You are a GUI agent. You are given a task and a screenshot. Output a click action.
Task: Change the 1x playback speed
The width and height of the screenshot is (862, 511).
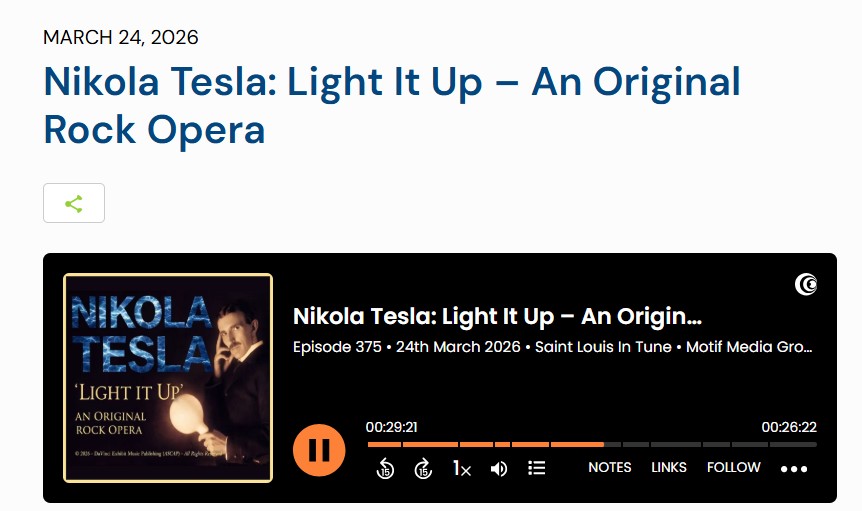point(461,468)
